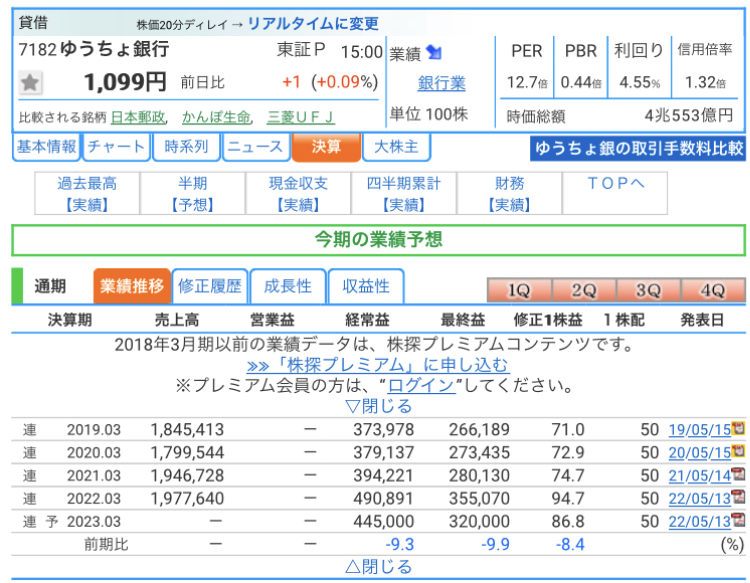Open the 三菱UFJ comparison link

point(301,117)
